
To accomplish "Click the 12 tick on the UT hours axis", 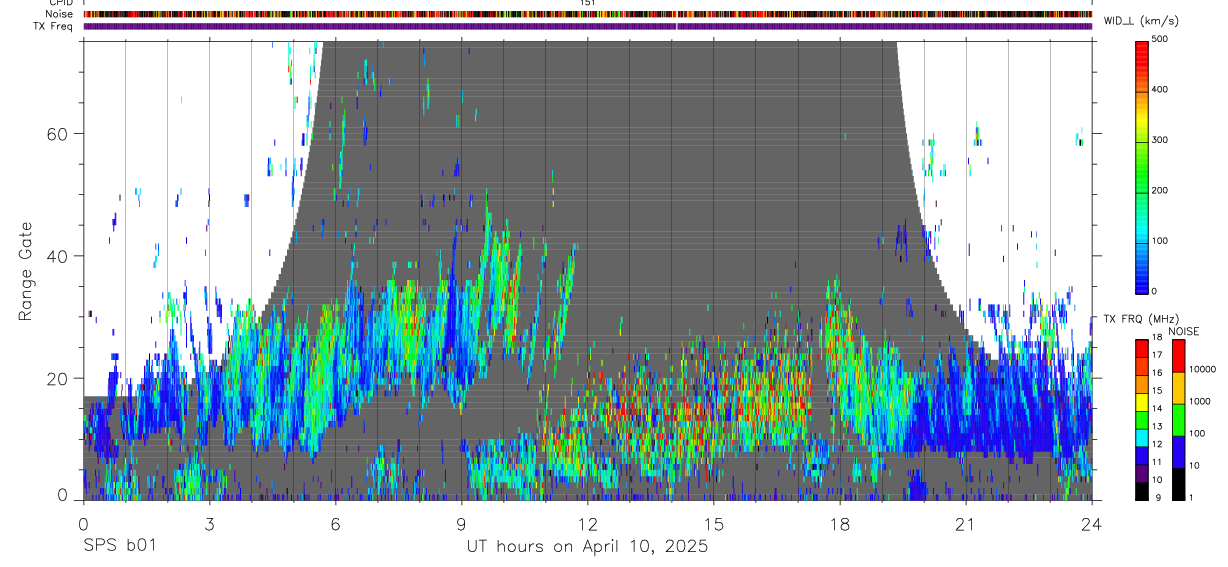I will coord(587,524).
